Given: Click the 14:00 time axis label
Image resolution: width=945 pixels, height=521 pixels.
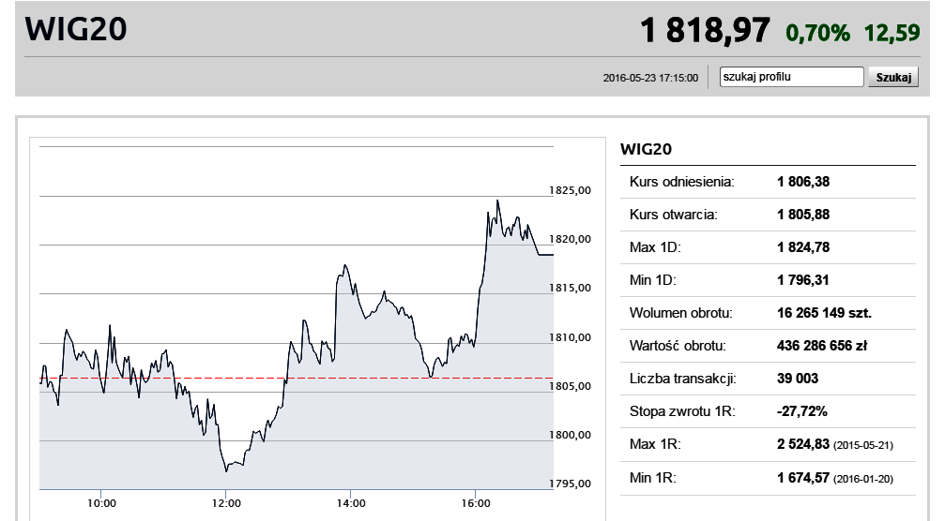Looking at the screenshot, I should click(x=351, y=503).
